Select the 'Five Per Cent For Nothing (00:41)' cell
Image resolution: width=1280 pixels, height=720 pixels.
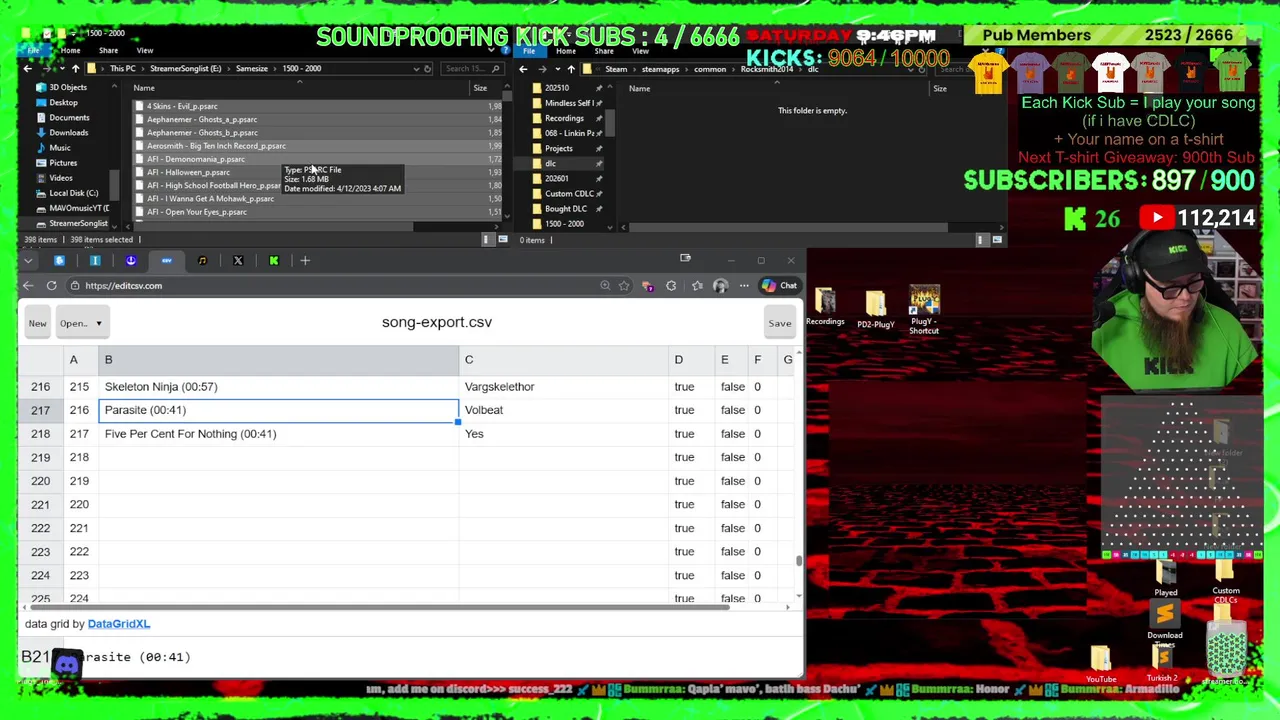click(279, 434)
